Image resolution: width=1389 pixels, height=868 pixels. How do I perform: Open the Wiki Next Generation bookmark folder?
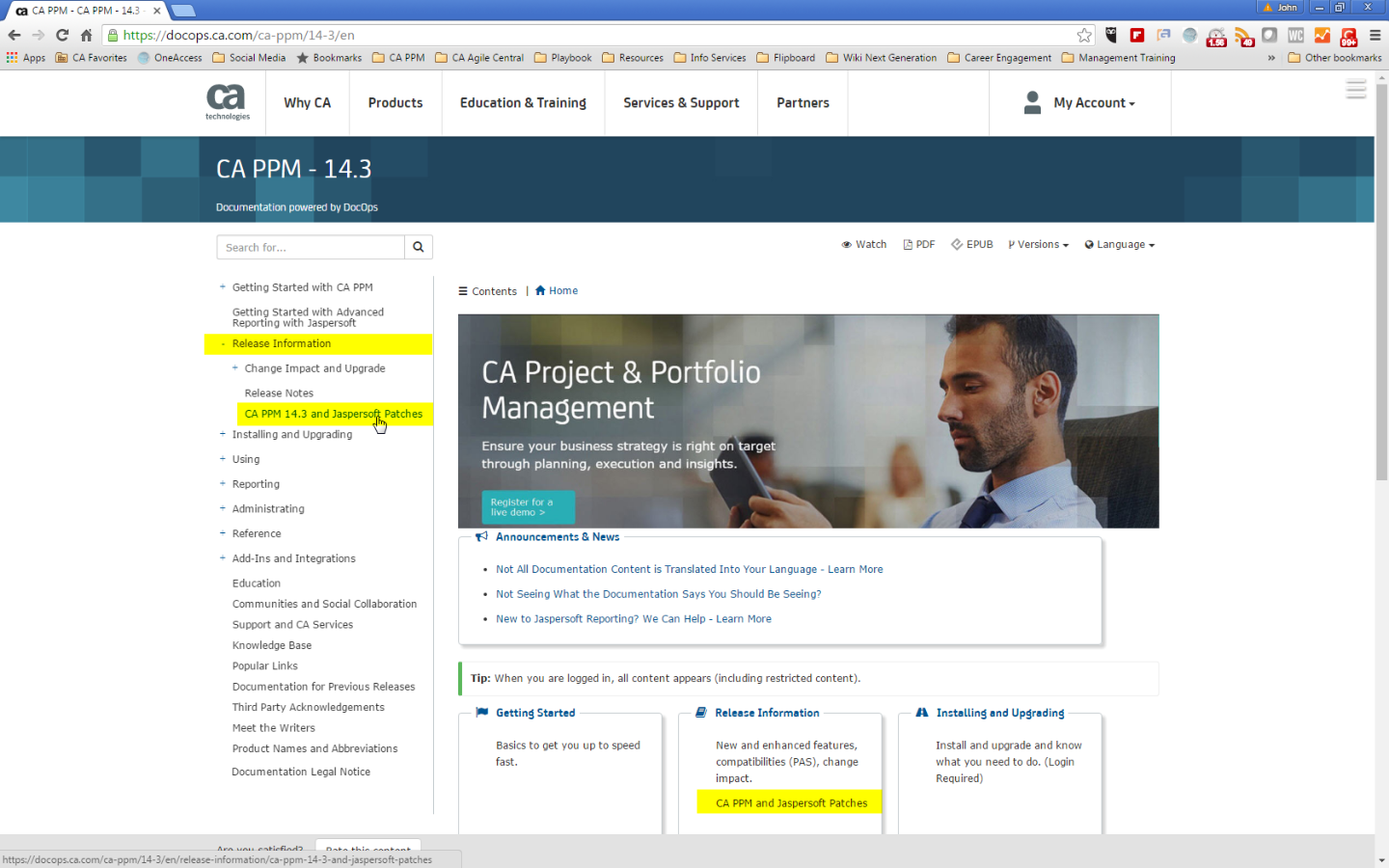pyautogui.click(x=882, y=58)
